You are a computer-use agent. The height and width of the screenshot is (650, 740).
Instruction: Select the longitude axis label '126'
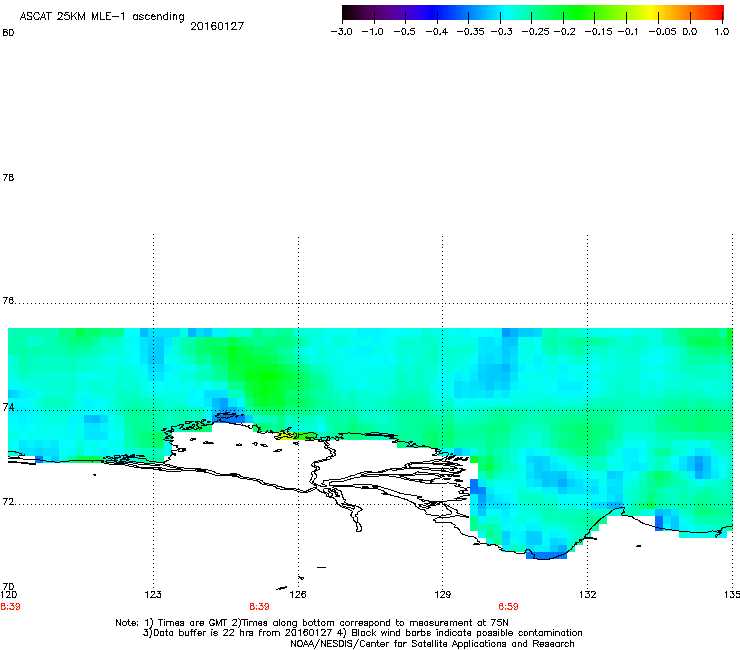pos(298,594)
